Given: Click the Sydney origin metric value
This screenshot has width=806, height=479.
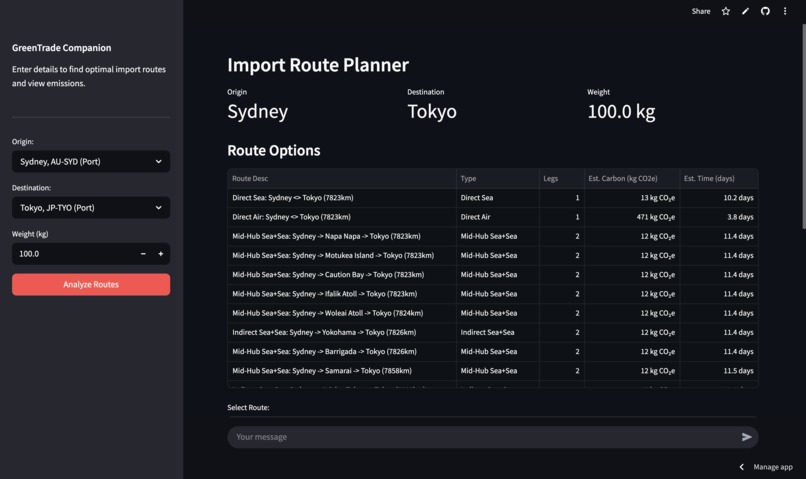Looking at the screenshot, I should pyautogui.click(x=258, y=112).
